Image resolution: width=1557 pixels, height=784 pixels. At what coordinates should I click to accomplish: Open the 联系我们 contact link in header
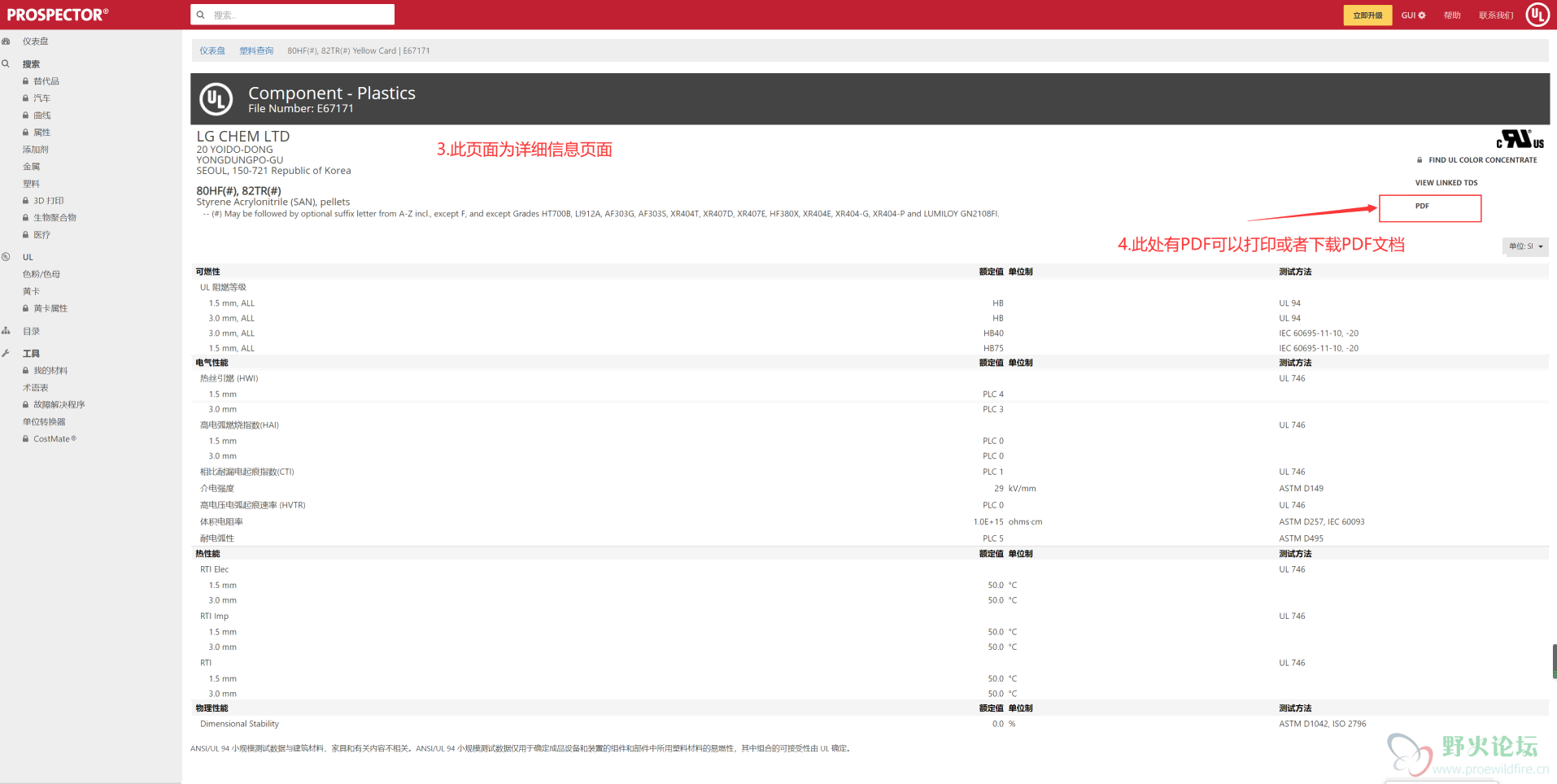click(x=1496, y=15)
